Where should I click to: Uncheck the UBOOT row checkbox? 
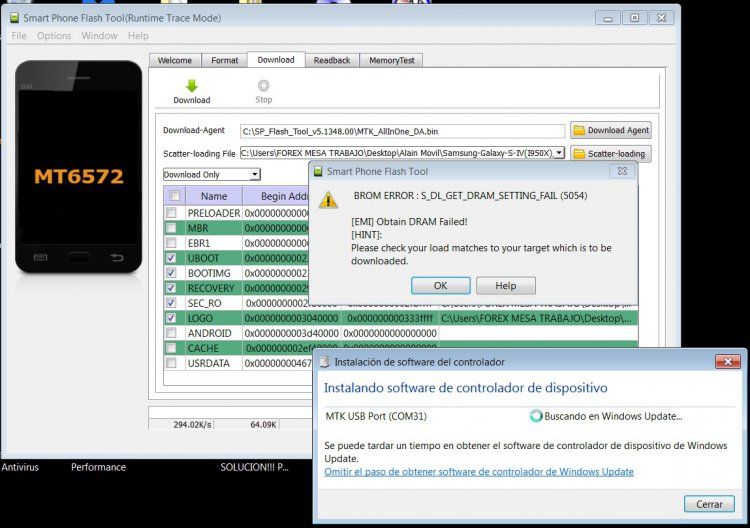point(171,258)
